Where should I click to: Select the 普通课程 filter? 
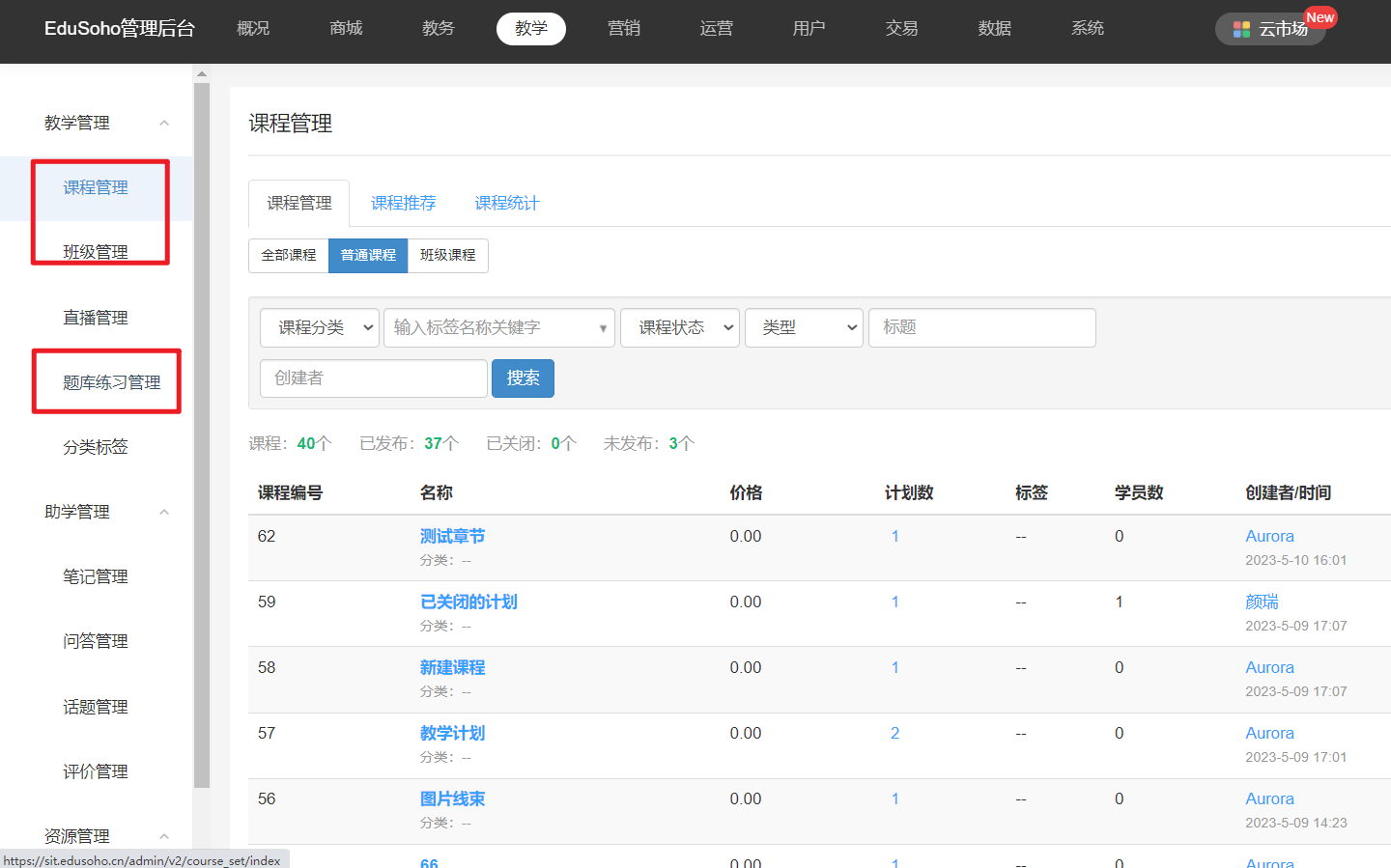pyautogui.click(x=368, y=256)
